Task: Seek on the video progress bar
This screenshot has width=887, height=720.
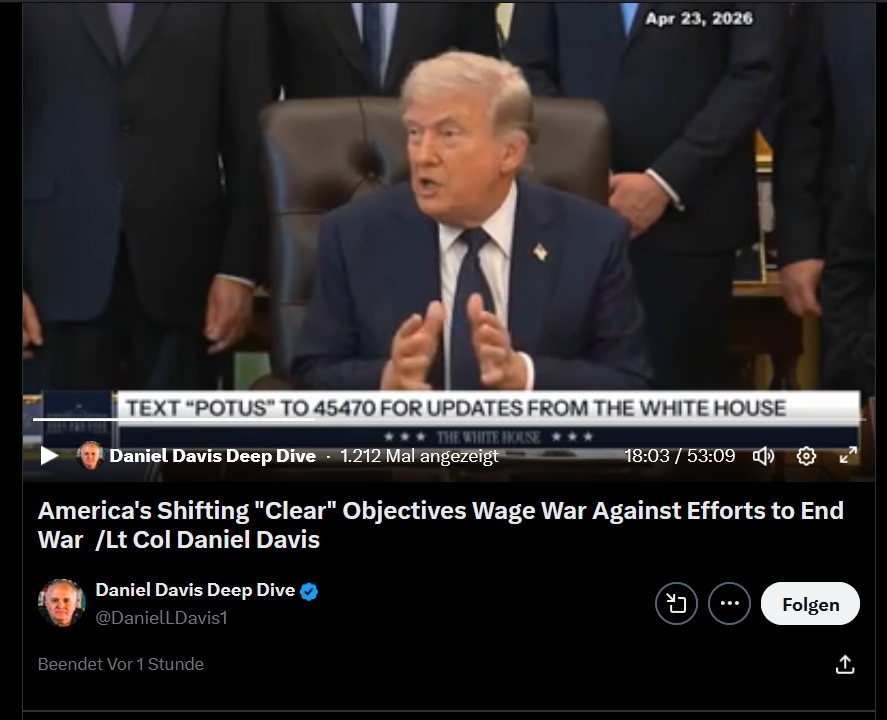Action: point(449,420)
